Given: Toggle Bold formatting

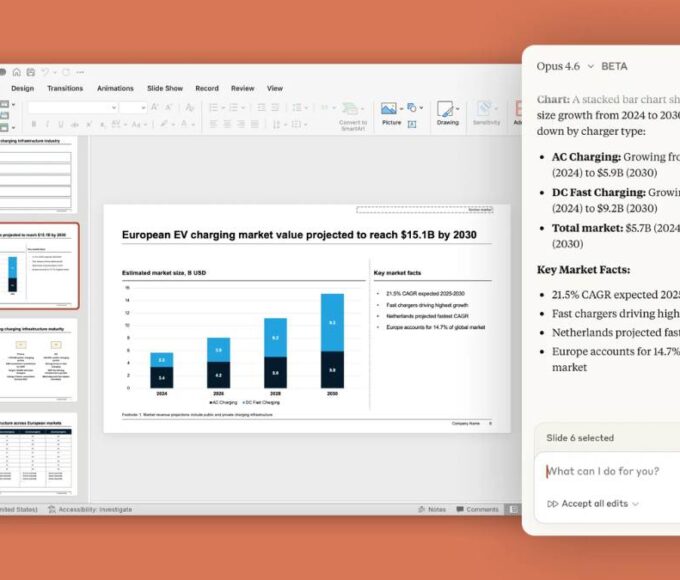Looking at the screenshot, I should (33, 125).
